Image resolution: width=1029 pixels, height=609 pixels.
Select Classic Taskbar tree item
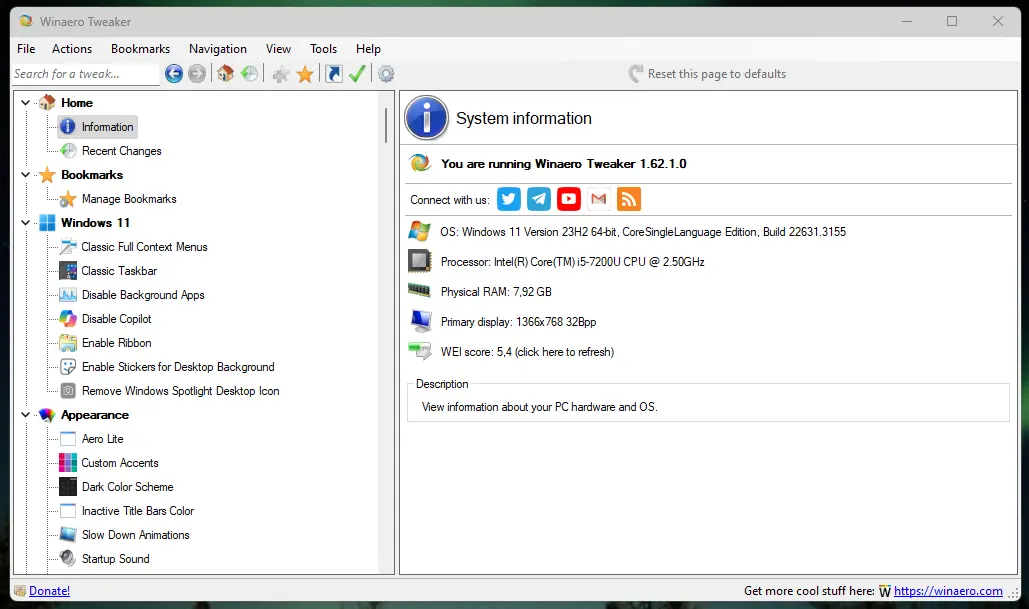point(119,271)
